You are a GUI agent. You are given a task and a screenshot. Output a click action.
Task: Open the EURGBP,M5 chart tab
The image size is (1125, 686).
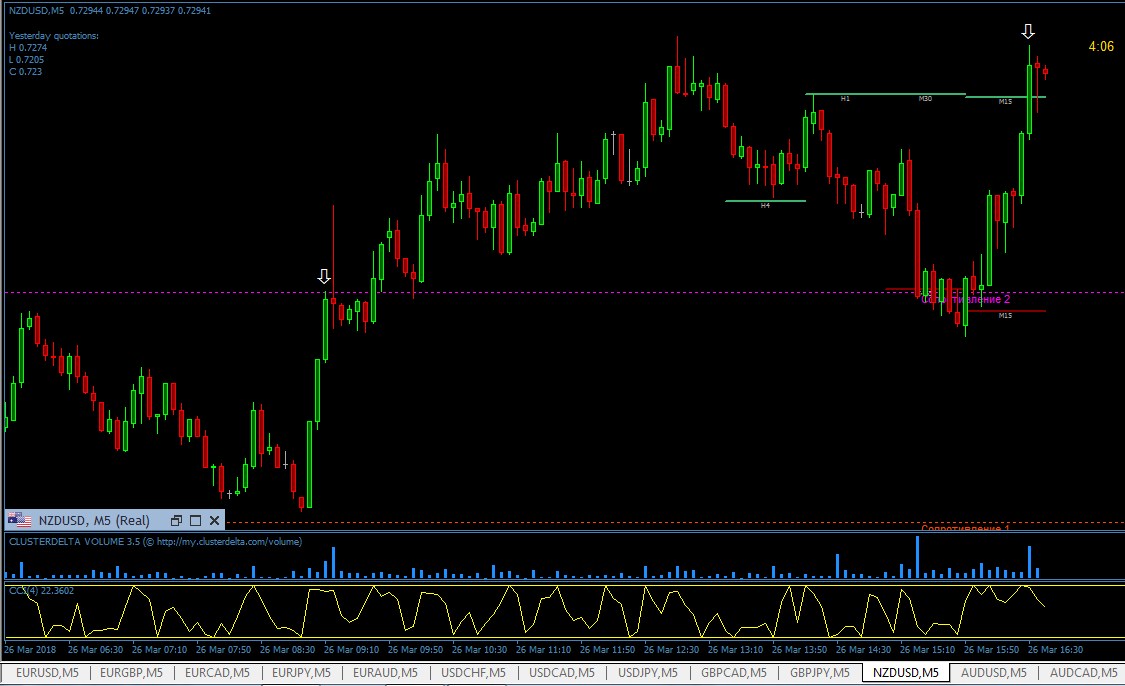tap(131, 672)
